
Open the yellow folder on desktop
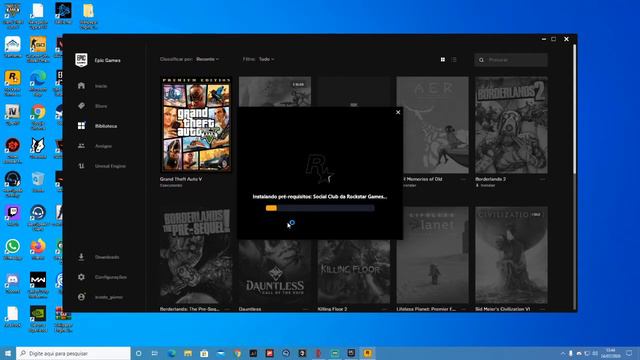tap(89, 16)
